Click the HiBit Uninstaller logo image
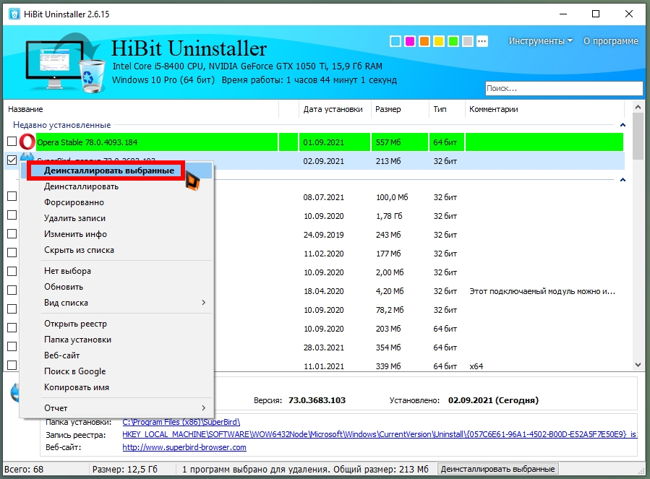650x479 pixels. point(65,62)
